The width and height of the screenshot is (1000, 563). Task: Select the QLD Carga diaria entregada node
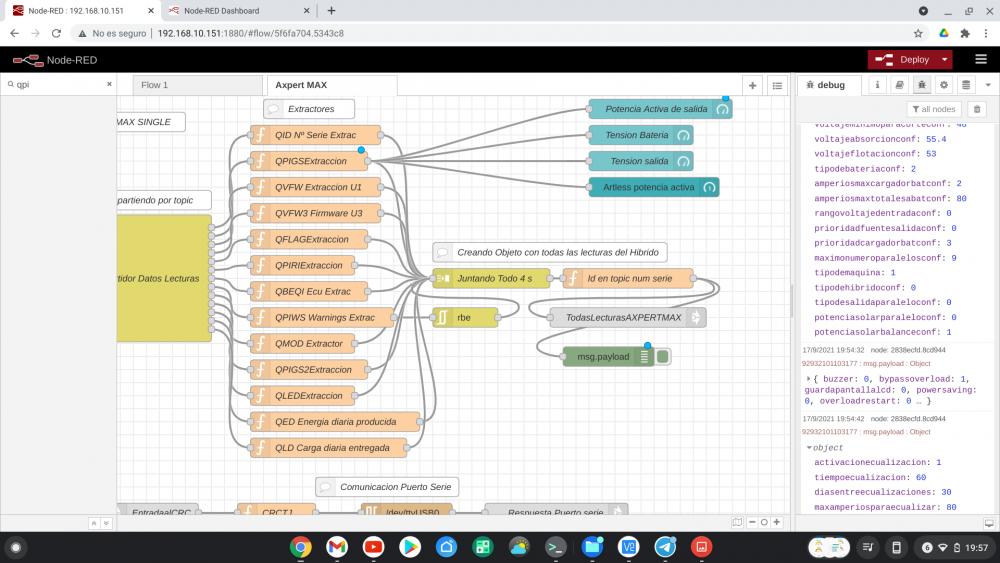(x=329, y=448)
